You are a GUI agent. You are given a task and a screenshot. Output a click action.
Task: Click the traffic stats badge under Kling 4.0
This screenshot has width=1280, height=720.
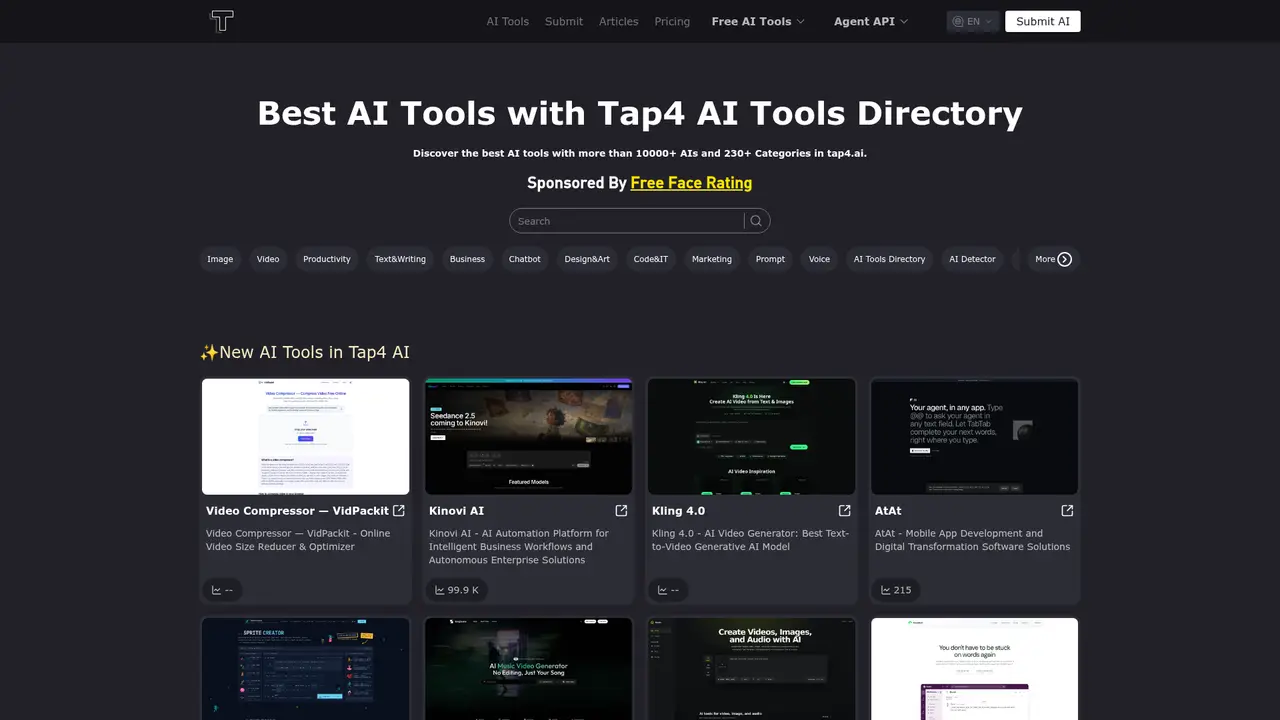tap(668, 590)
